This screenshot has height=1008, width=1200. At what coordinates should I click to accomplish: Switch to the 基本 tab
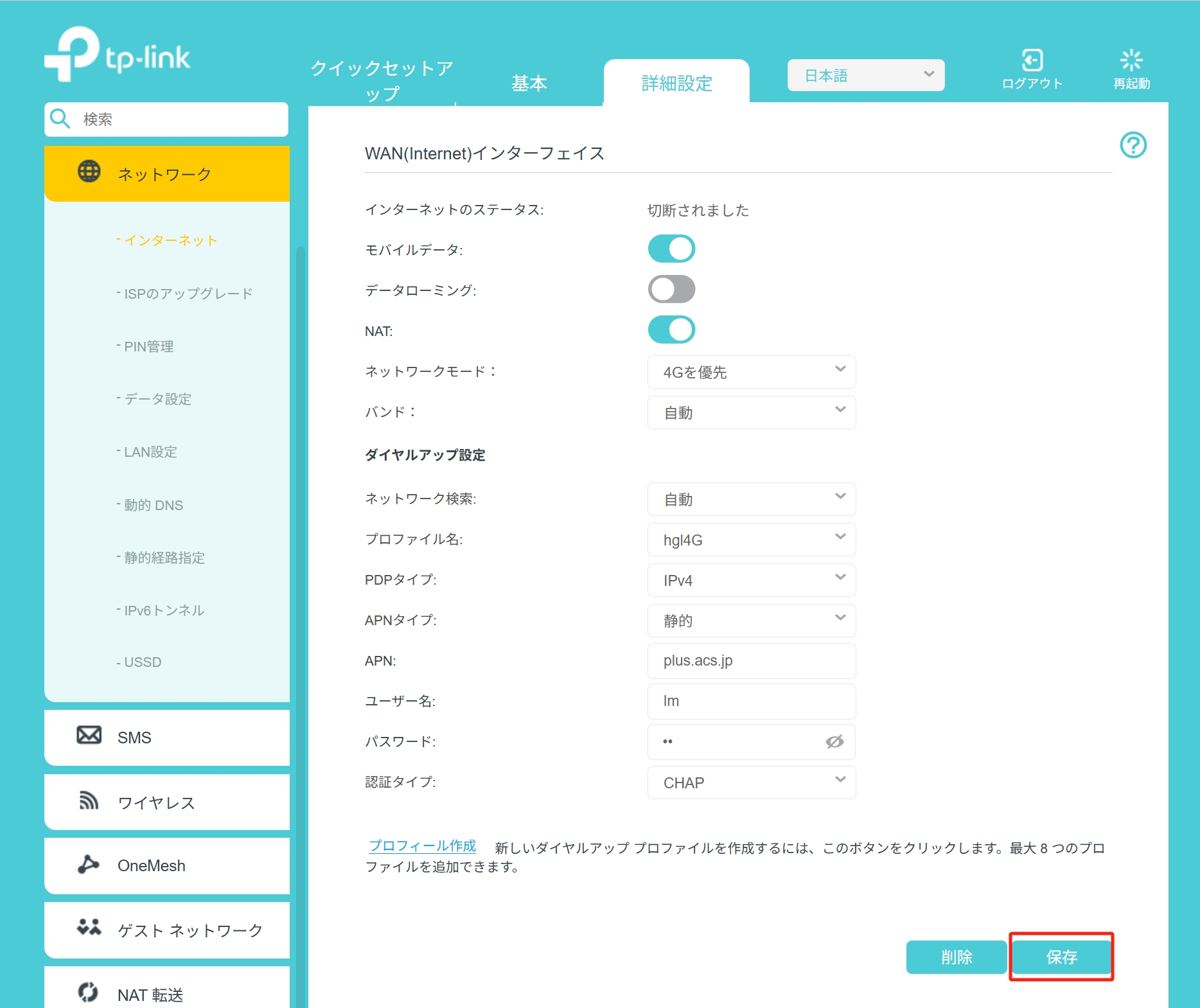pos(529,83)
